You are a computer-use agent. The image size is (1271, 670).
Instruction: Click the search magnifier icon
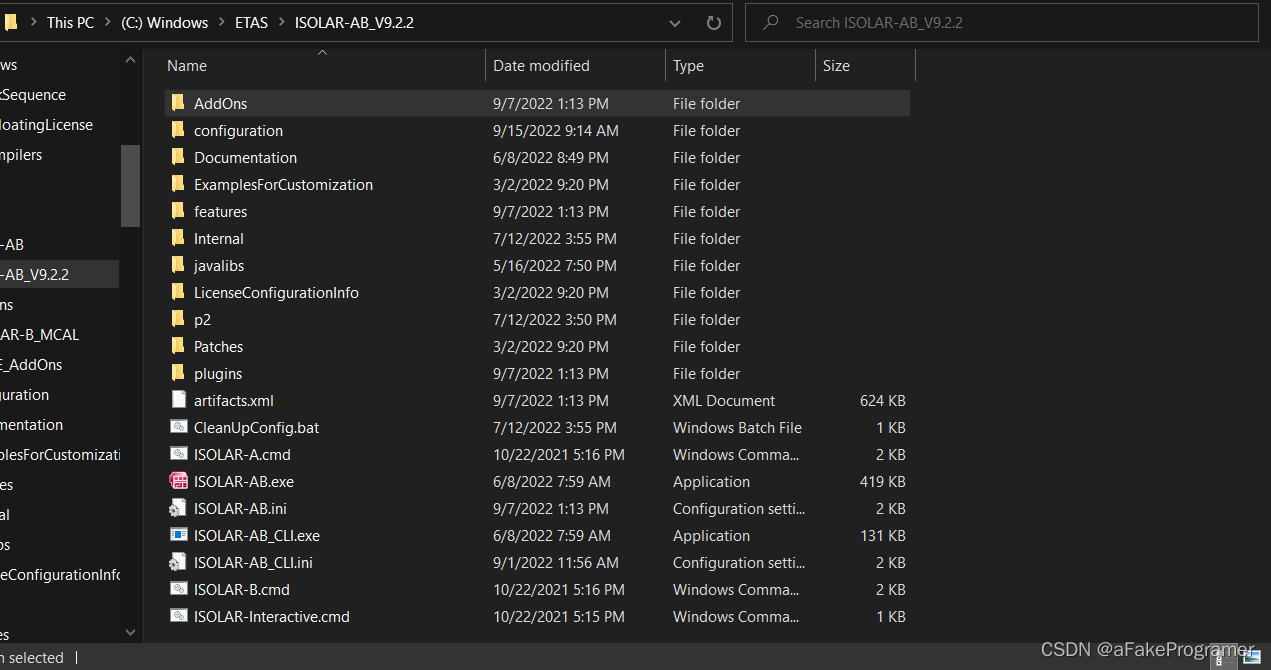[771, 22]
